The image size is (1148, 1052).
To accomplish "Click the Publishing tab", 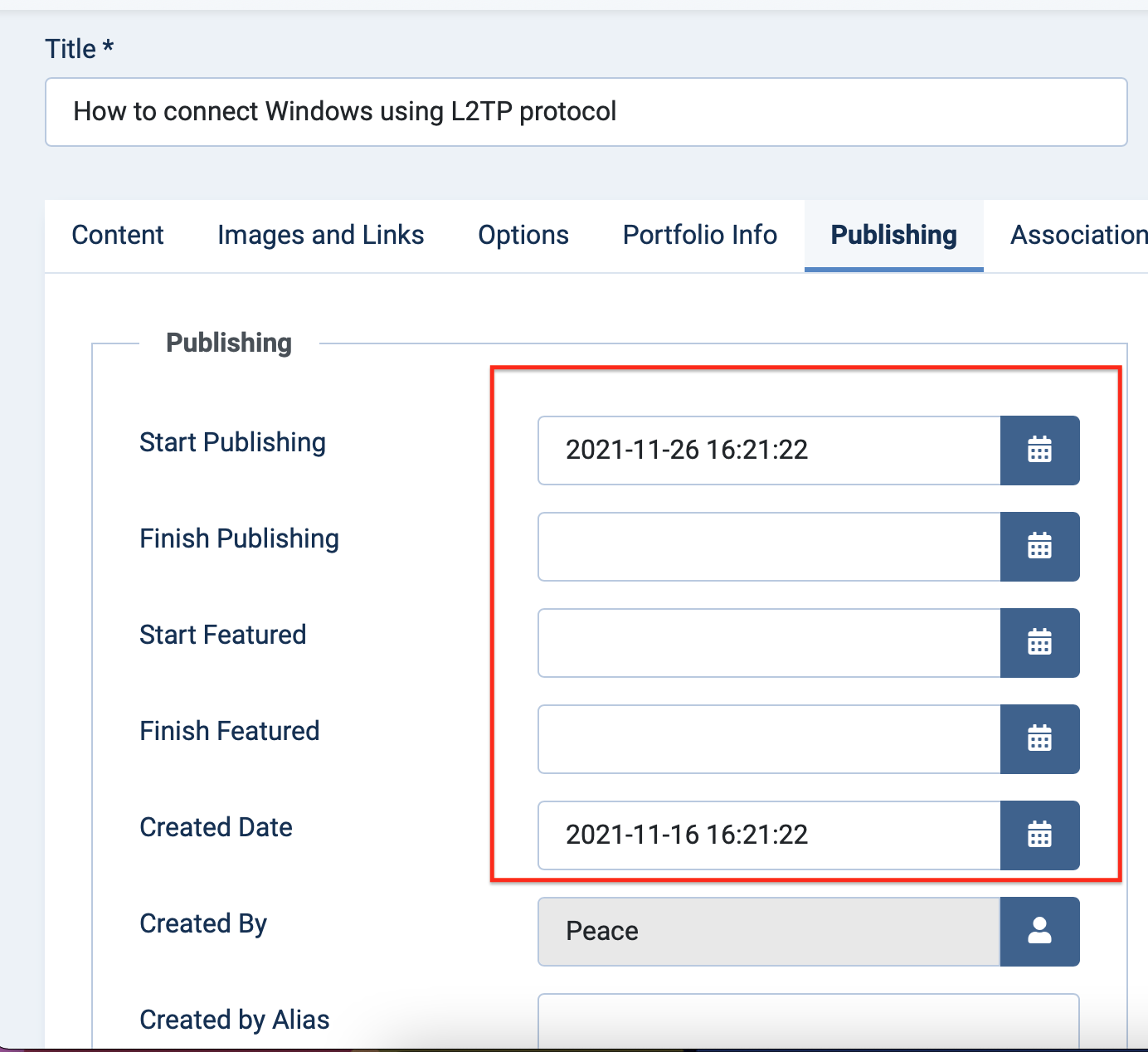I will (x=894, y=236).
